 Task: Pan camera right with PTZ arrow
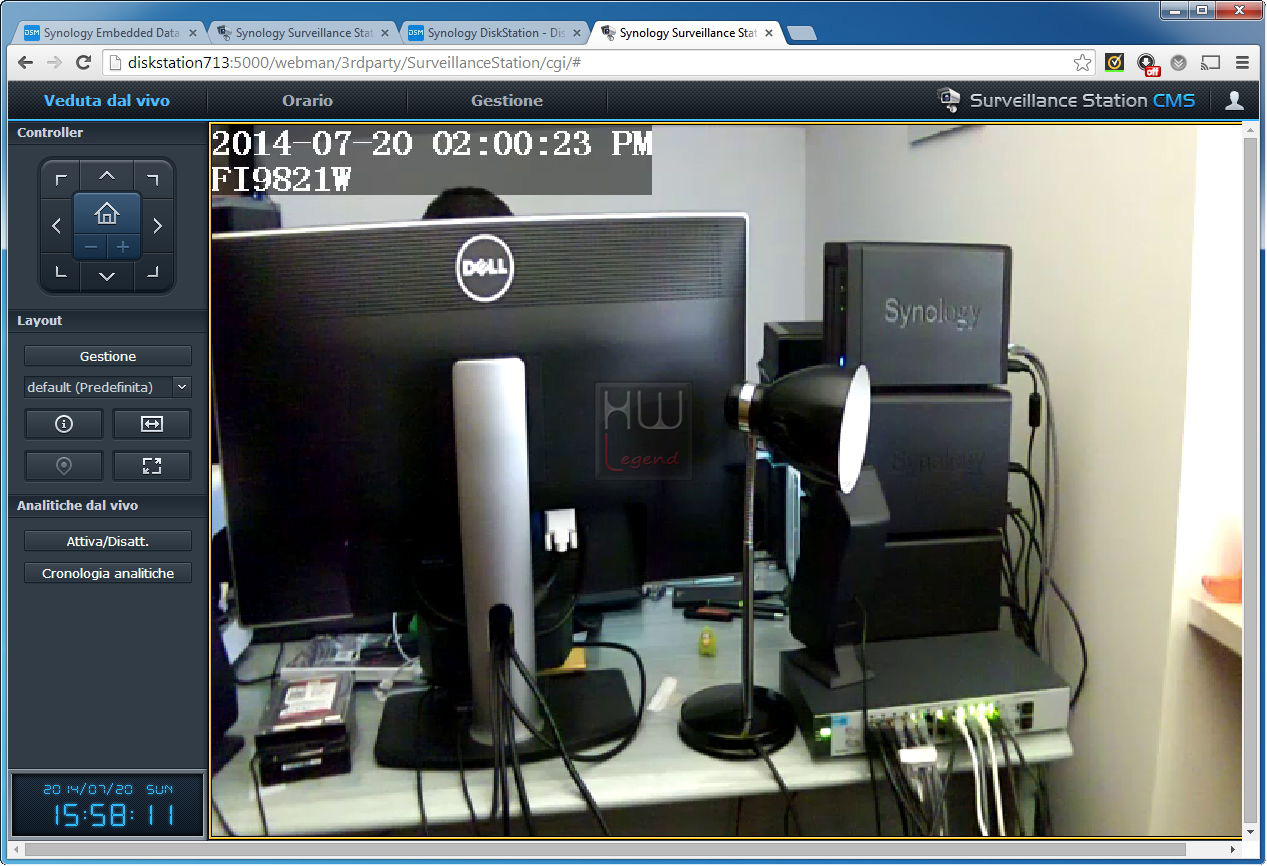coord(157,226)
